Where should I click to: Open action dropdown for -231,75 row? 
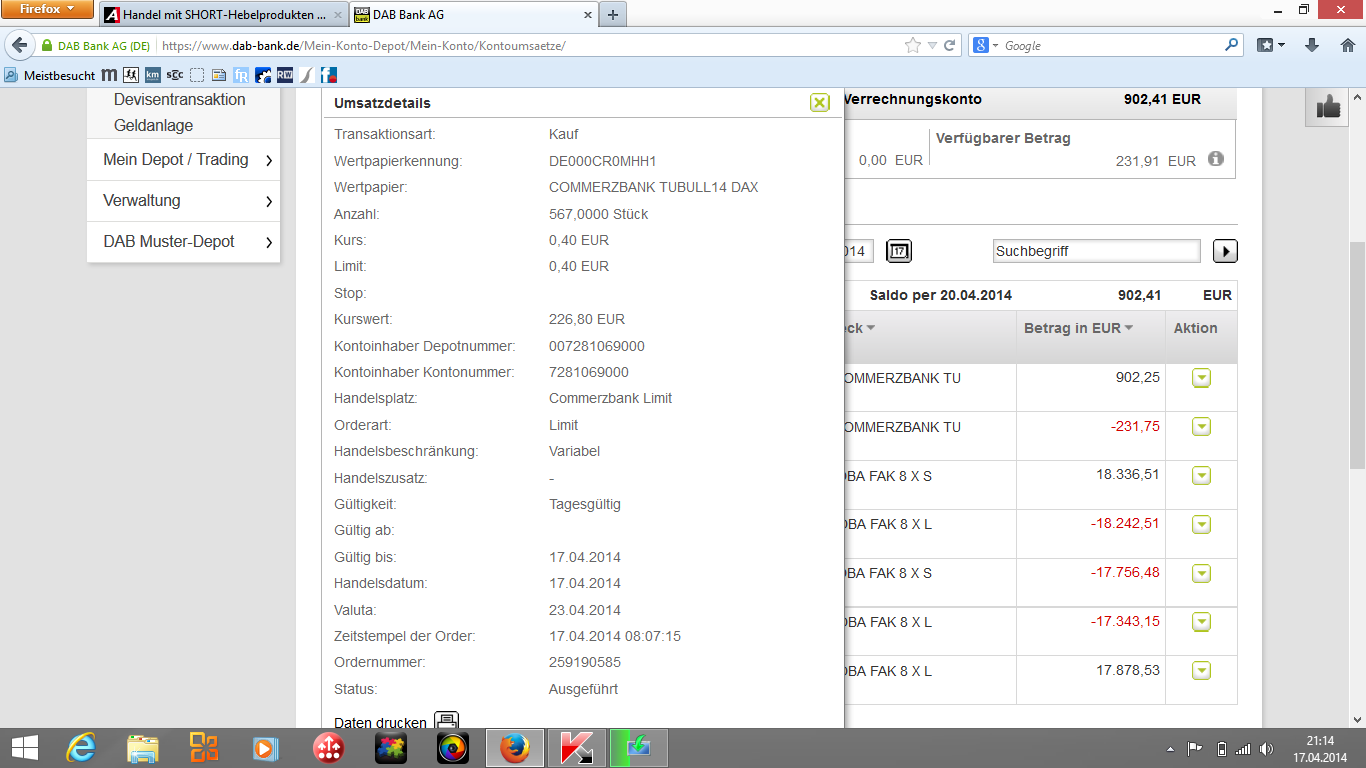tap(1201, 427)
